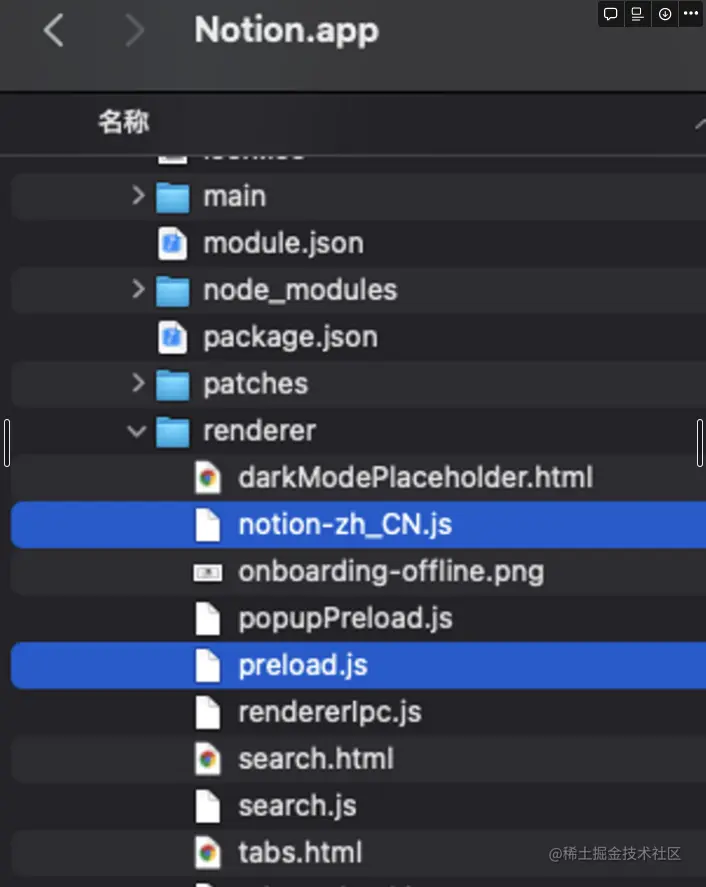Click the popupPreload.js file icon
This screenshot has height=887, width=706.
(x=208, y=619)
